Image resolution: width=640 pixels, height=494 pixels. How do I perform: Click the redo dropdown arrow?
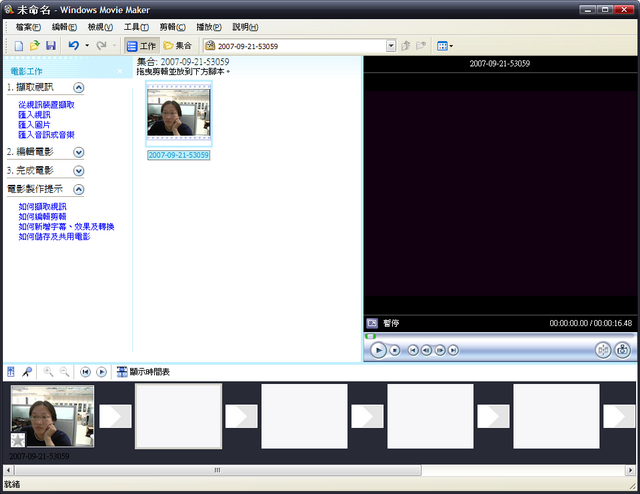pyautogui.click(x=114, y=46)
